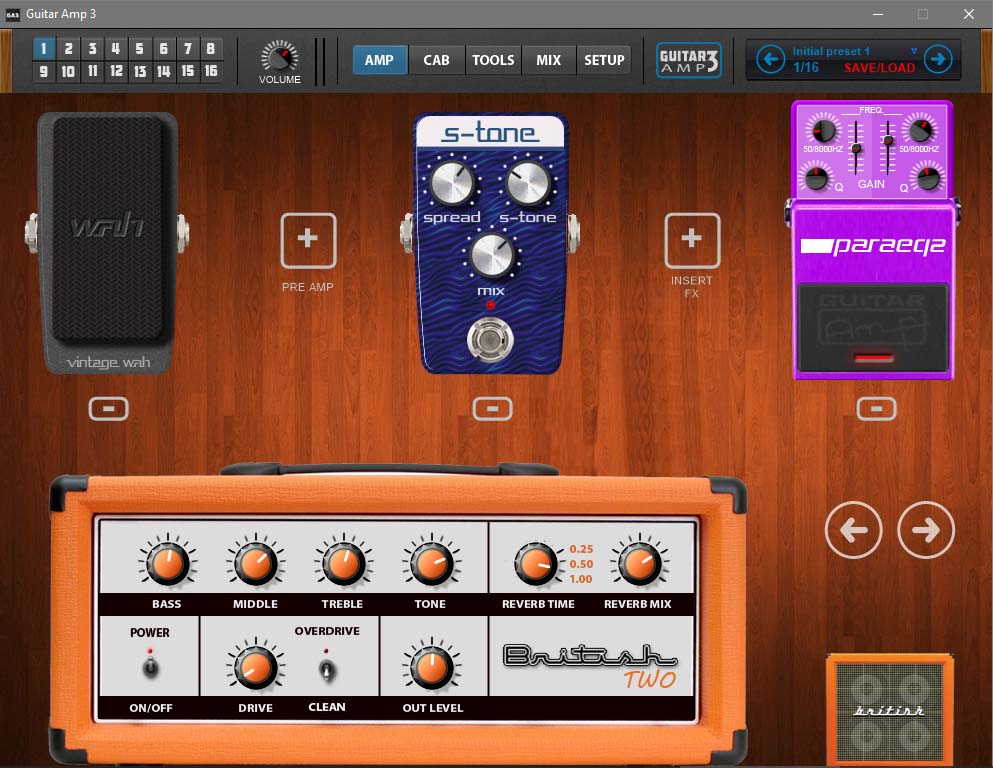Click the REVERB TIME knob

[x=536, y=563]
